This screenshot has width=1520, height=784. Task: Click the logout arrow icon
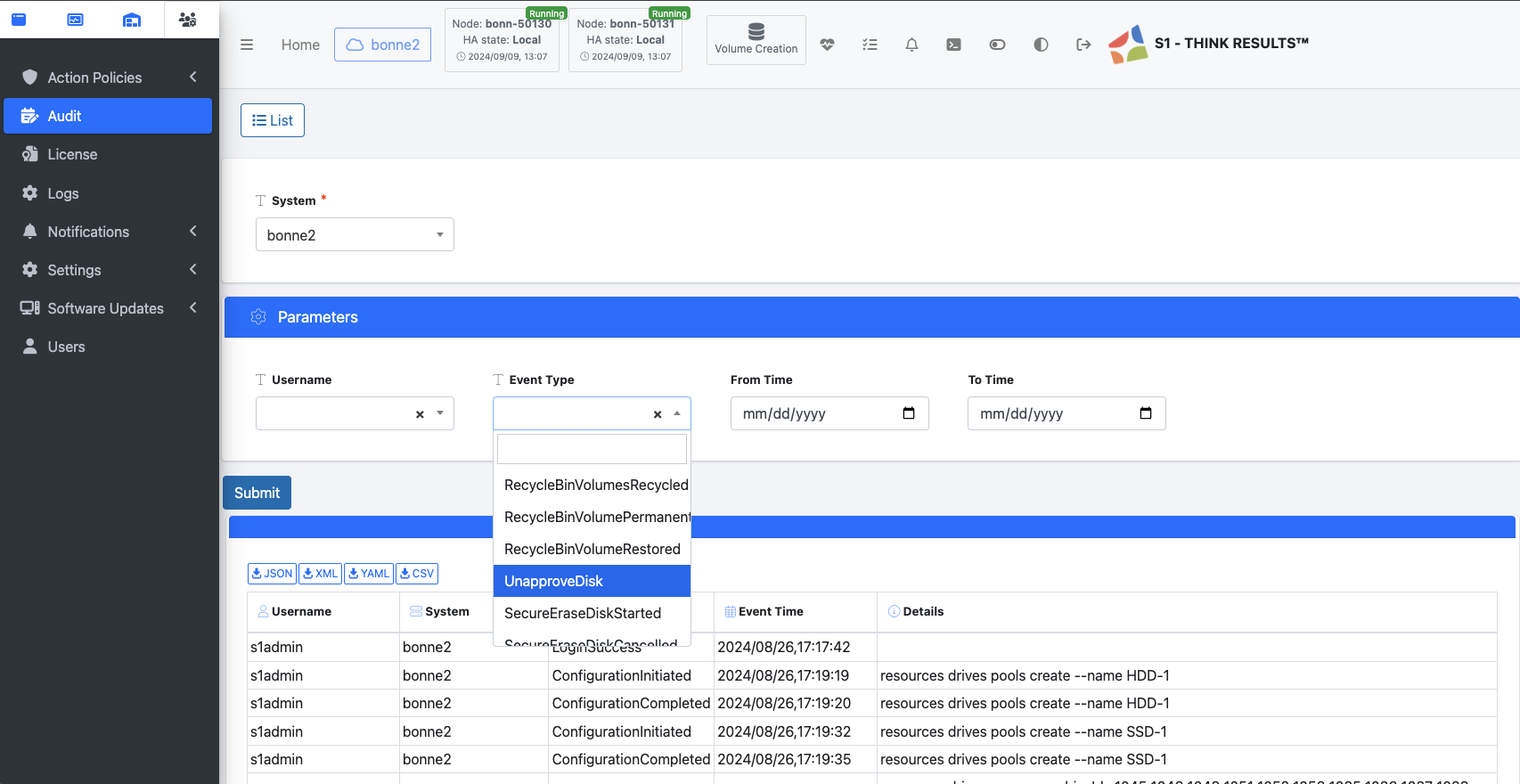[x=1083, y=45]
